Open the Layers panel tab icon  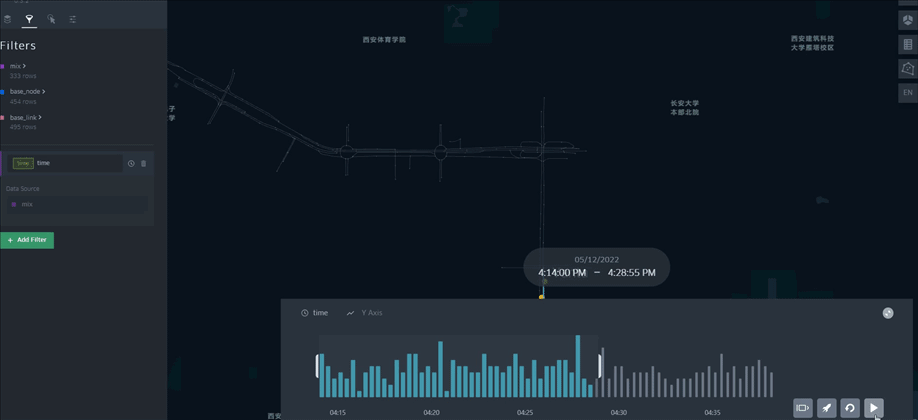tap(7, 19)
